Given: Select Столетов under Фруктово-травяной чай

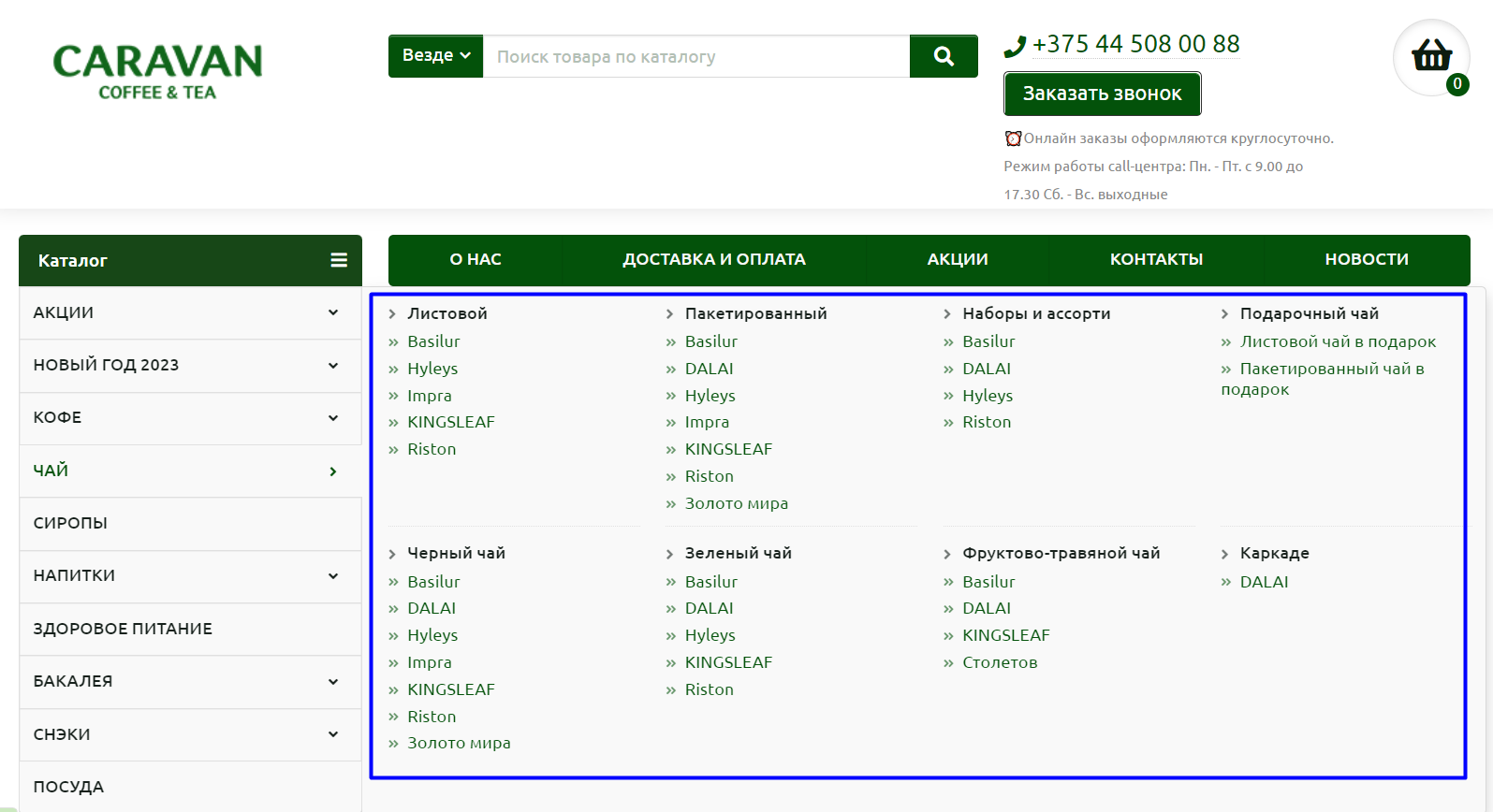Looking at the screenshot, I should click(1000, 662).
